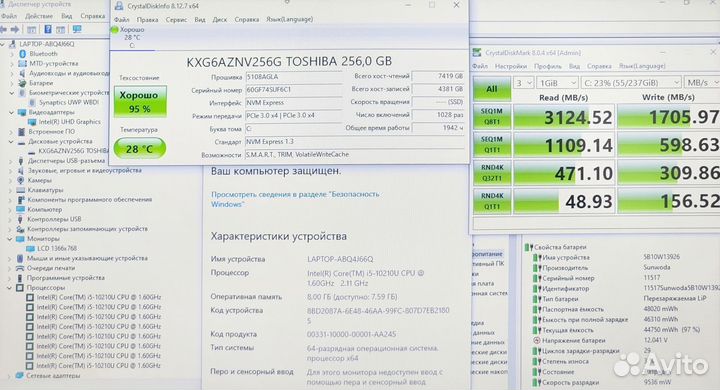Click the scan hardware monitor toolbar icon

[77, 29]
